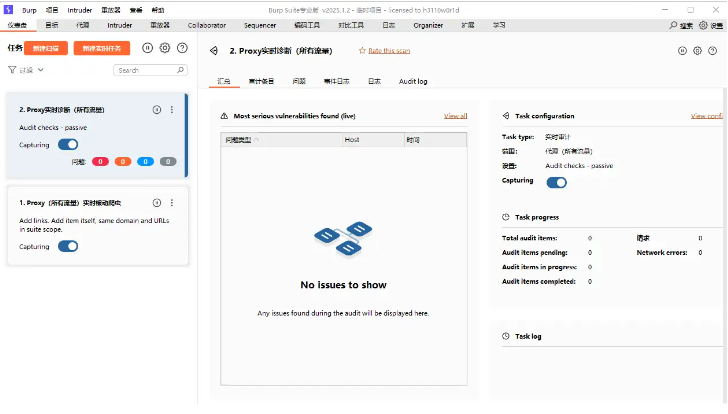
Task: Click the "No issues to show" message
Action: click(343, 285)
